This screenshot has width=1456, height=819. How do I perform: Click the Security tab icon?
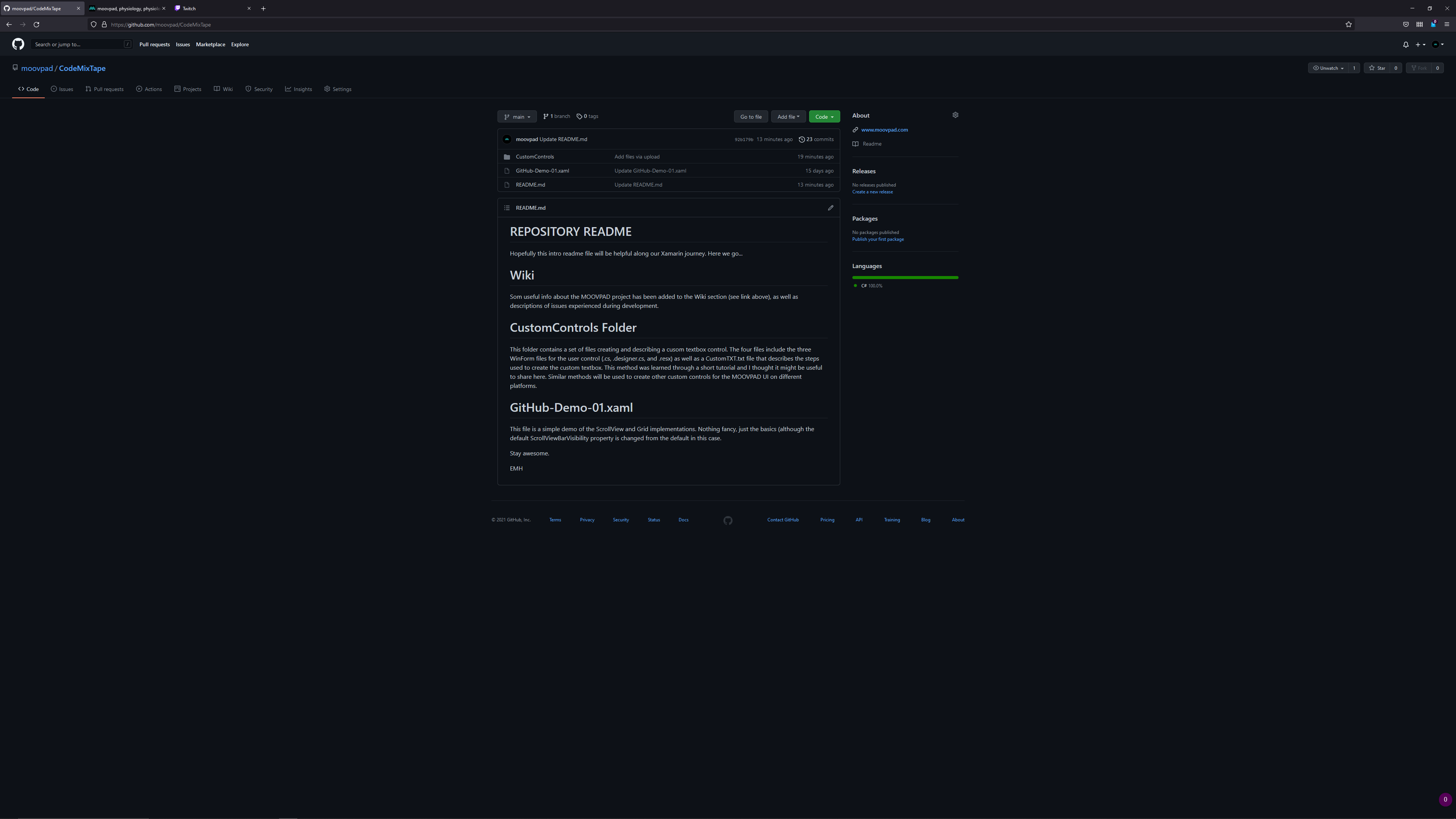point(248,89)
